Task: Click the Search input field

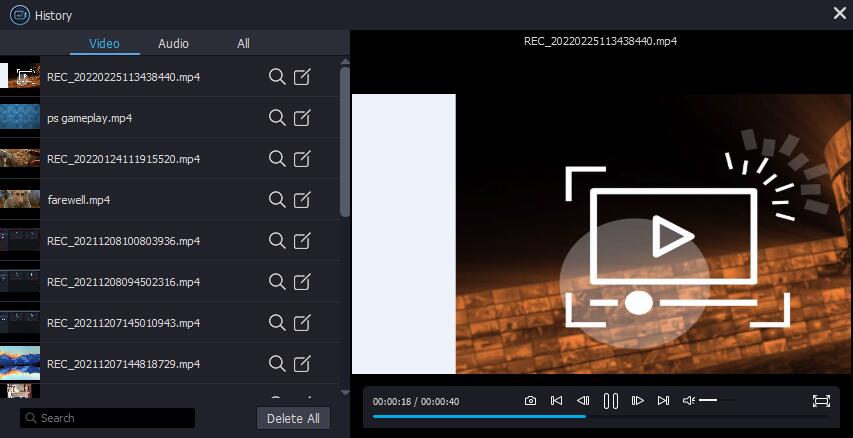Action: pos(108,418)
